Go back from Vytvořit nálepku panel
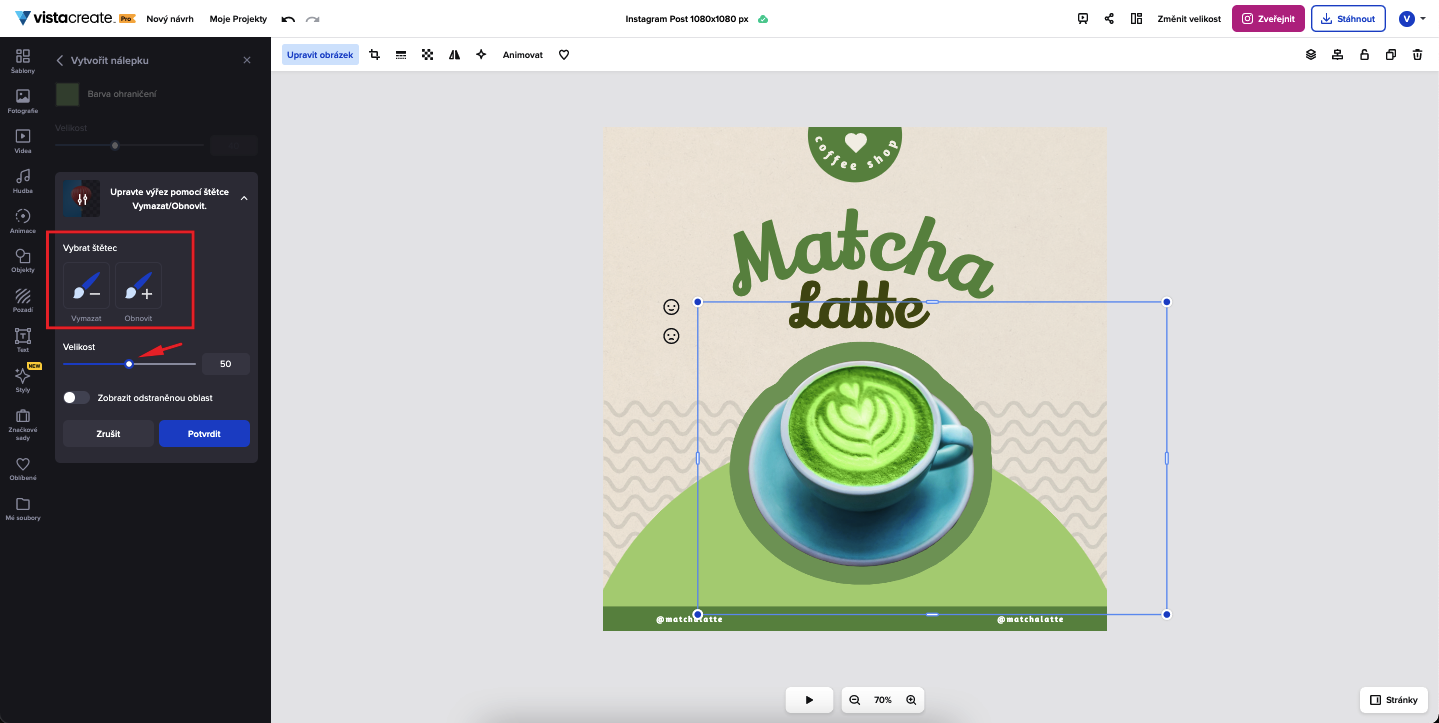This screenshot has width=1439, height=723. click(60, 61)
